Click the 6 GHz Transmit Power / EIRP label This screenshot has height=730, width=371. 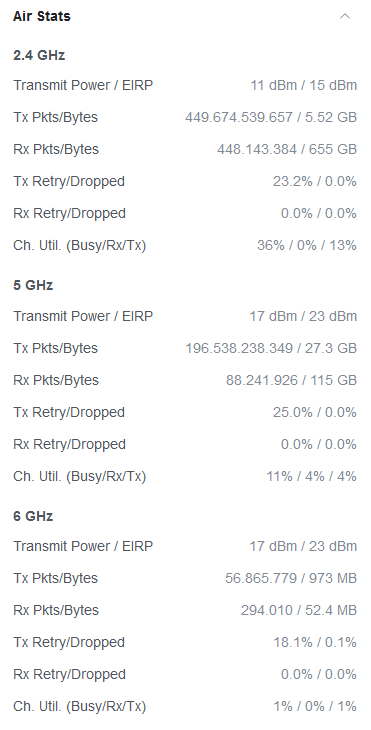click(x=83, y=546)
